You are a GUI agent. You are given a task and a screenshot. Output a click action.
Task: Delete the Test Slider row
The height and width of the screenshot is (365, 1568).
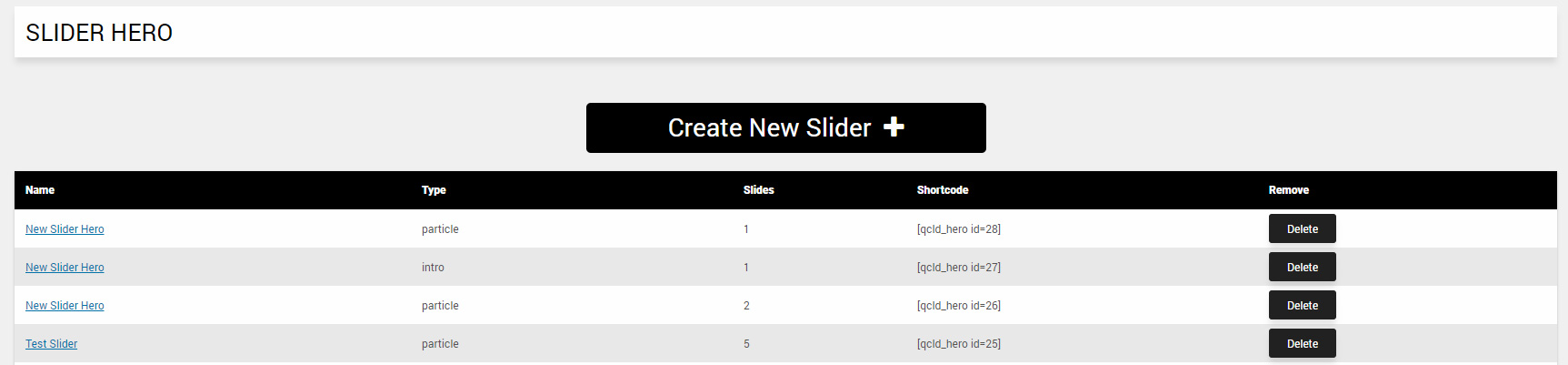(1302, 344)
